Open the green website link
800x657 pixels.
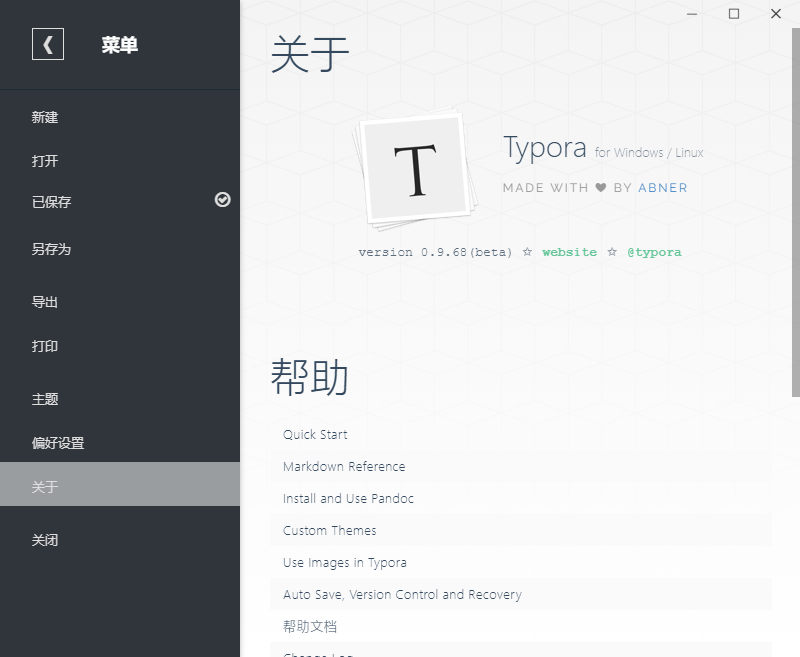pos(569,252)
